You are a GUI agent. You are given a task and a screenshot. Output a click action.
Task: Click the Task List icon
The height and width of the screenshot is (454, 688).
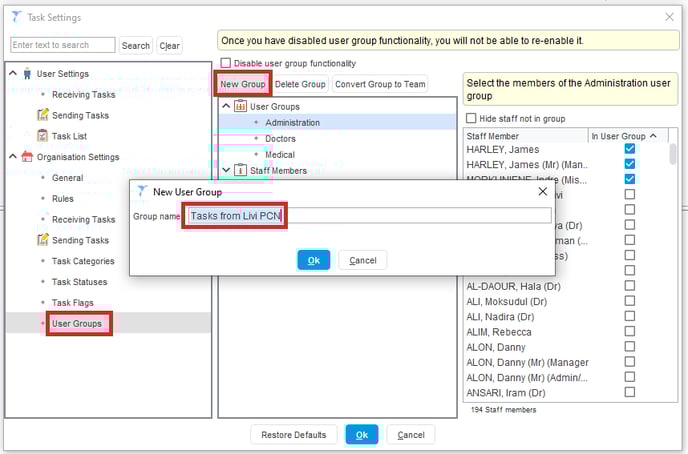coord(42,136)
